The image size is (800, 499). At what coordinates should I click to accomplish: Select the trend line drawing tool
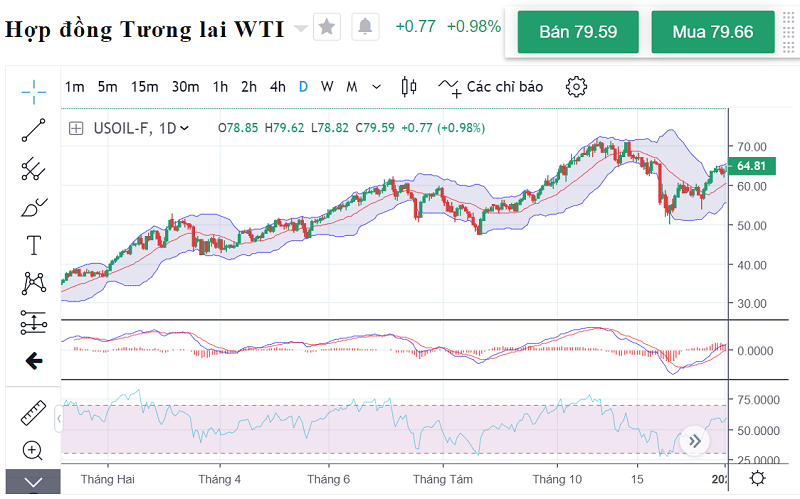pyautogui.click(x=34, y=129)
